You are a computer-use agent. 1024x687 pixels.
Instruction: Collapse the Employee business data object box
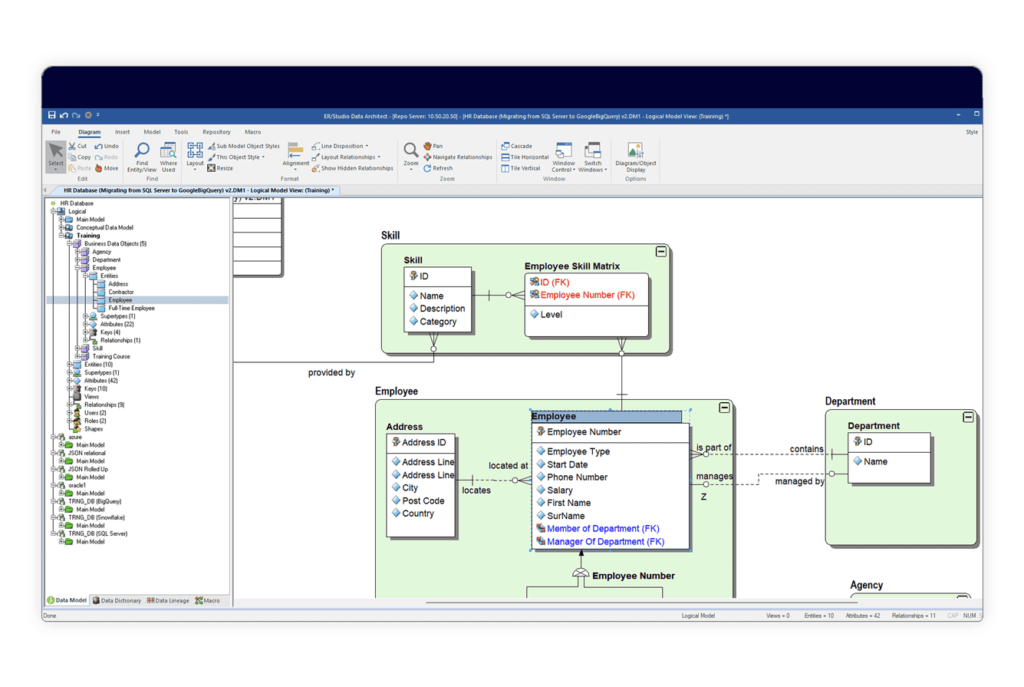click(x=724, y=407)
